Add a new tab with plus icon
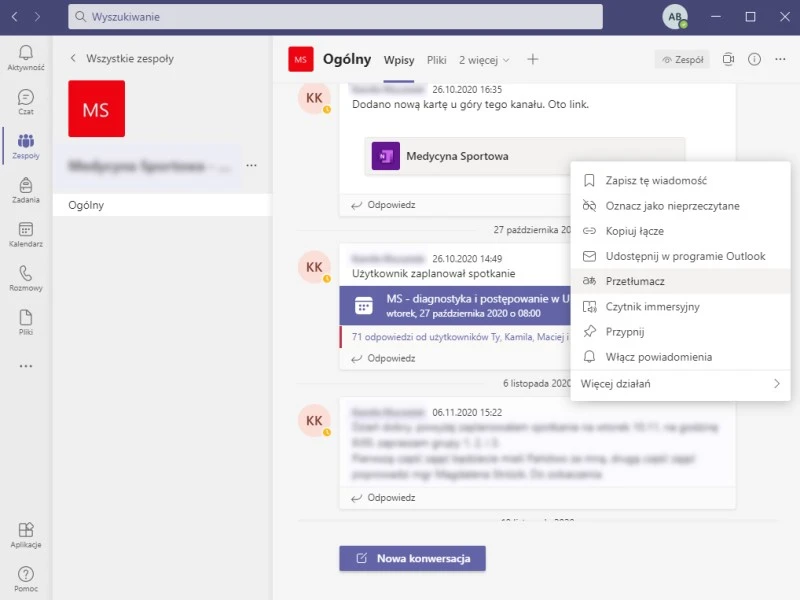 tap(533, 59)
